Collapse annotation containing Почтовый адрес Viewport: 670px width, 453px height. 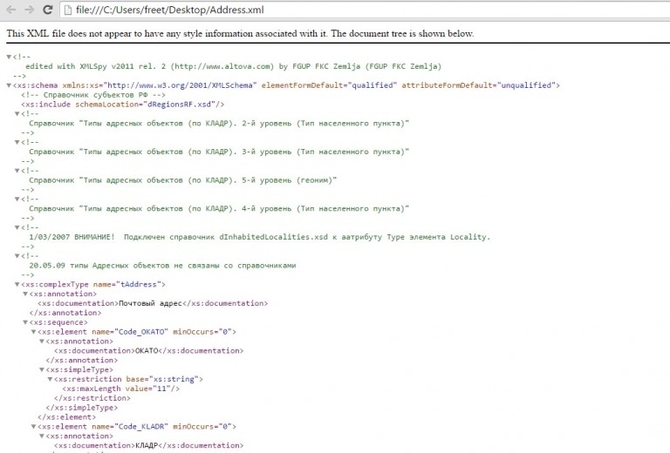(x=25, y=294)
